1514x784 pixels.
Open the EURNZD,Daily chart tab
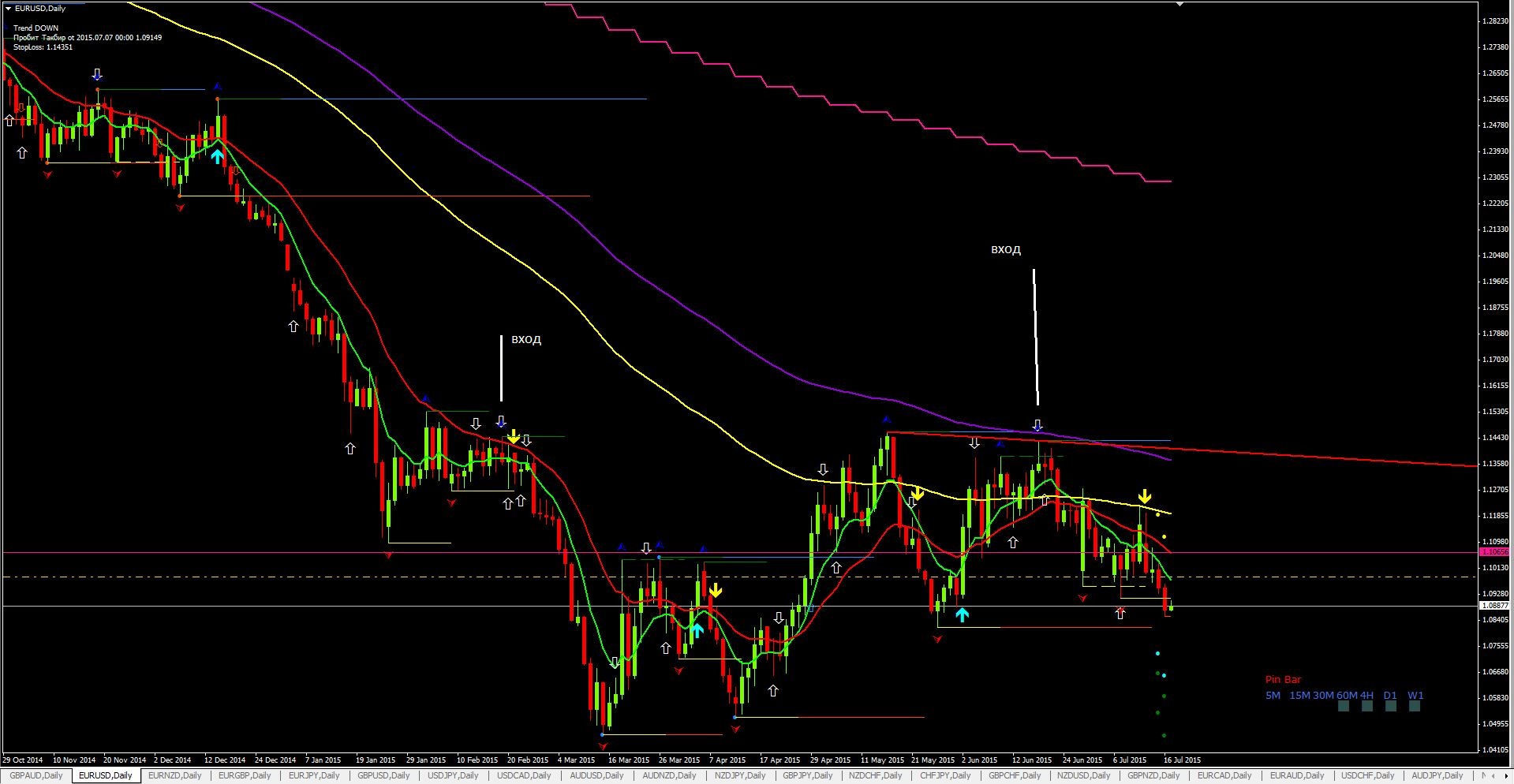click(174, 776)
